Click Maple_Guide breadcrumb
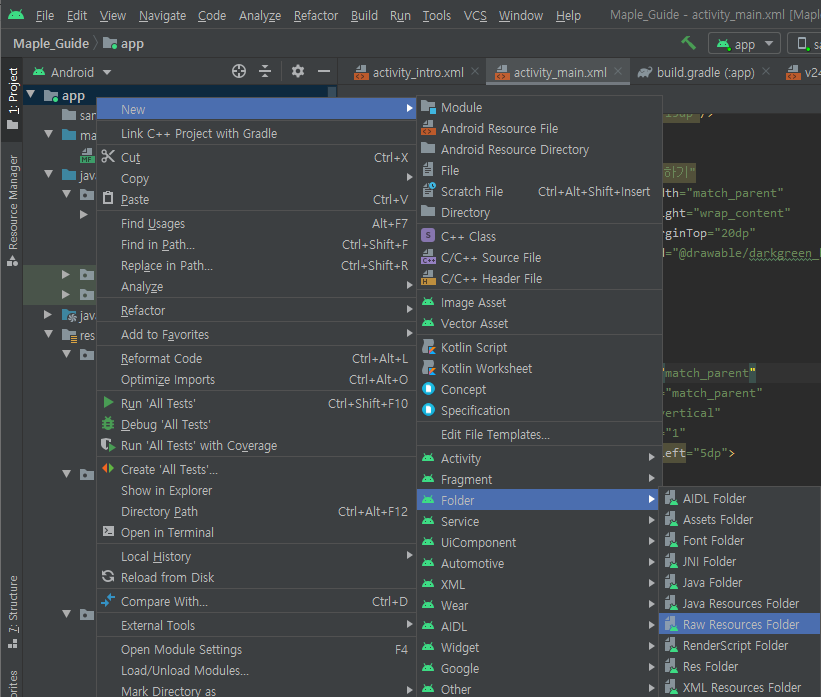This screenshot has width=821, height=697. coord(51,43)
